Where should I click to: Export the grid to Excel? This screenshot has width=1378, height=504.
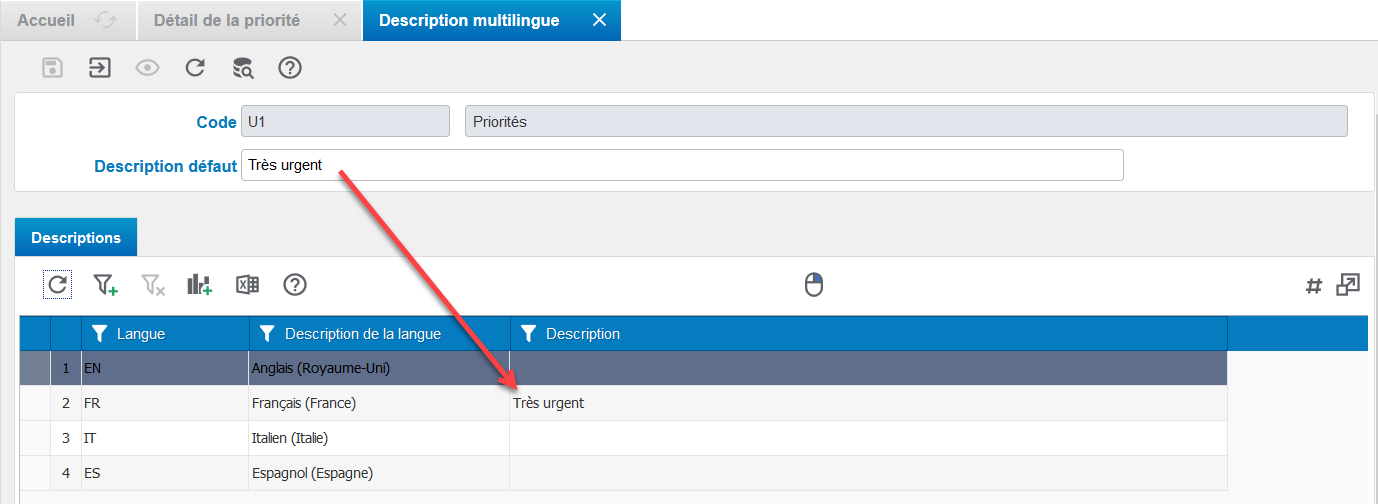point(247,285)
